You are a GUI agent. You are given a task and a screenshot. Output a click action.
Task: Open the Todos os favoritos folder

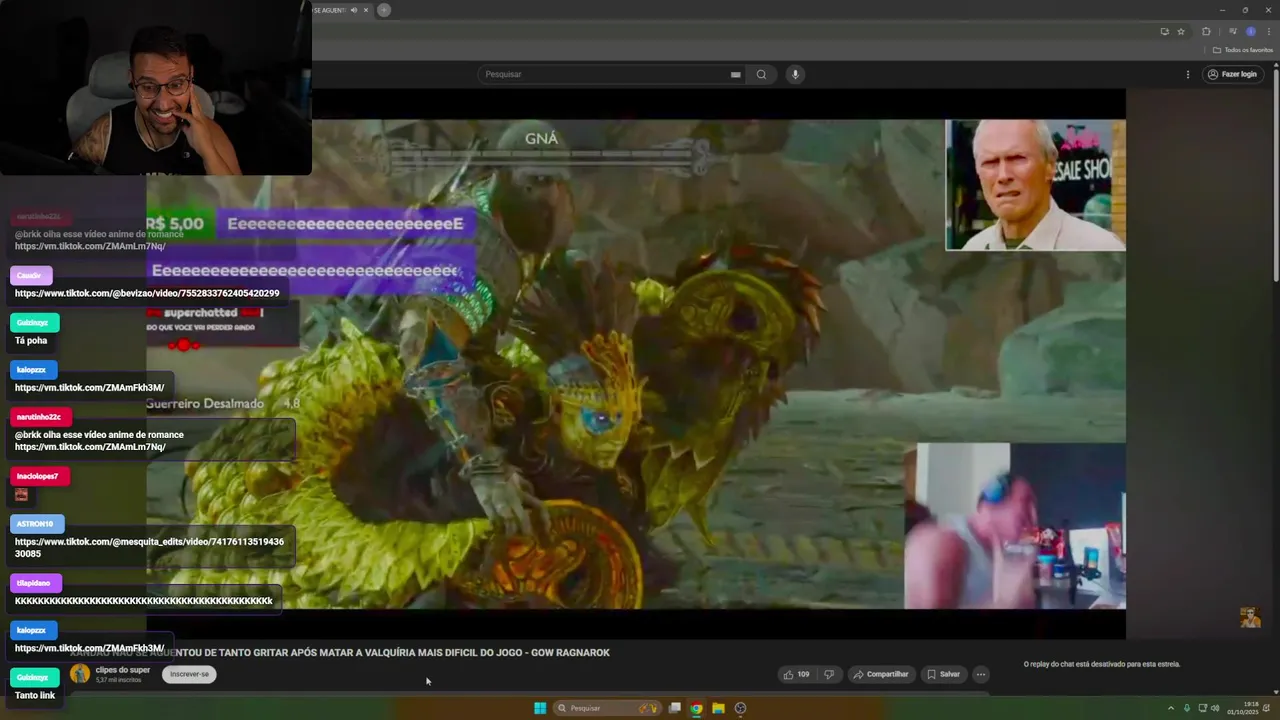coord(1243,50)
